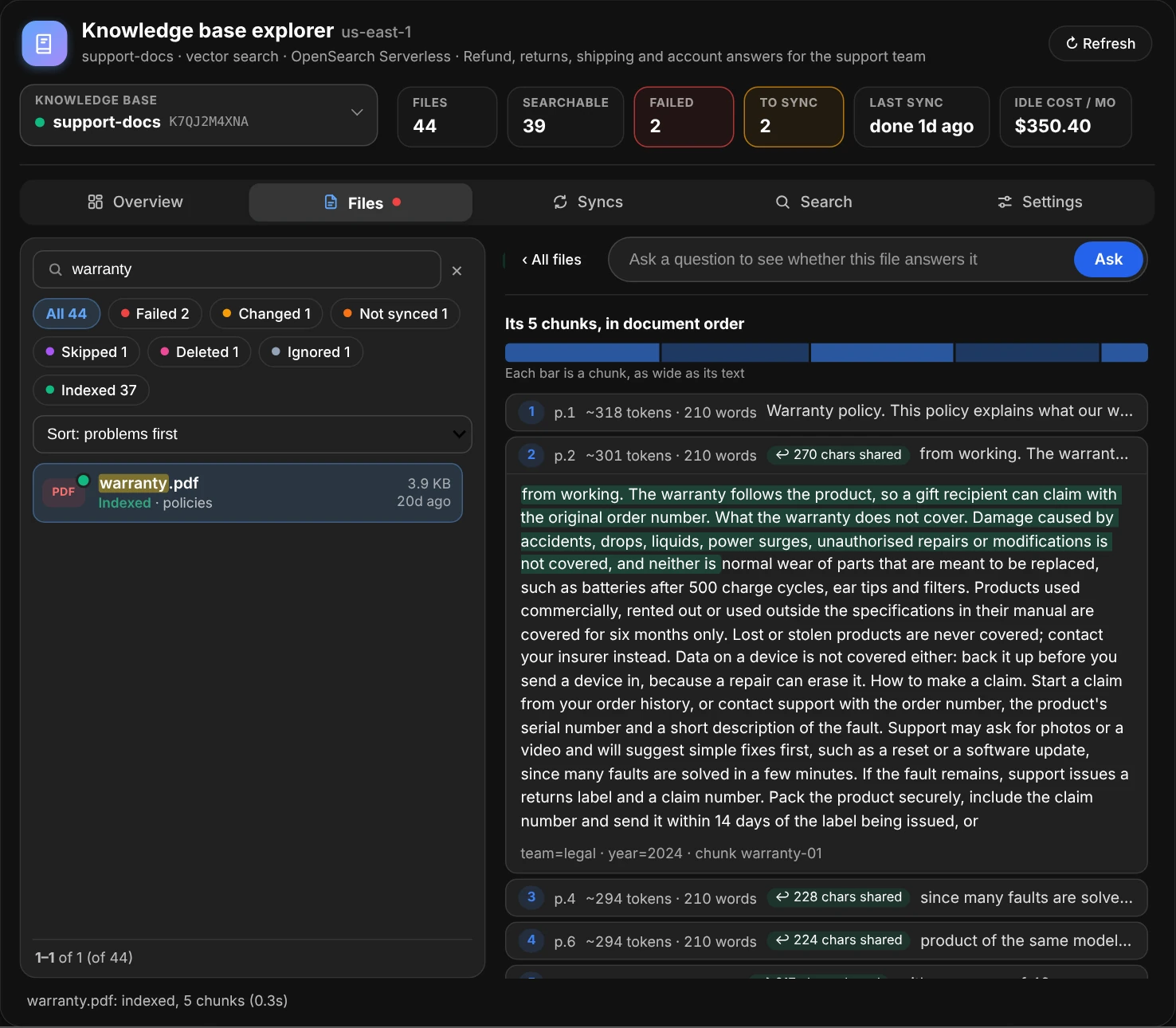The width and height of the screenshot is (1176, 1028).
Task: Click the Refresh button
Action: click(1100, 44)
